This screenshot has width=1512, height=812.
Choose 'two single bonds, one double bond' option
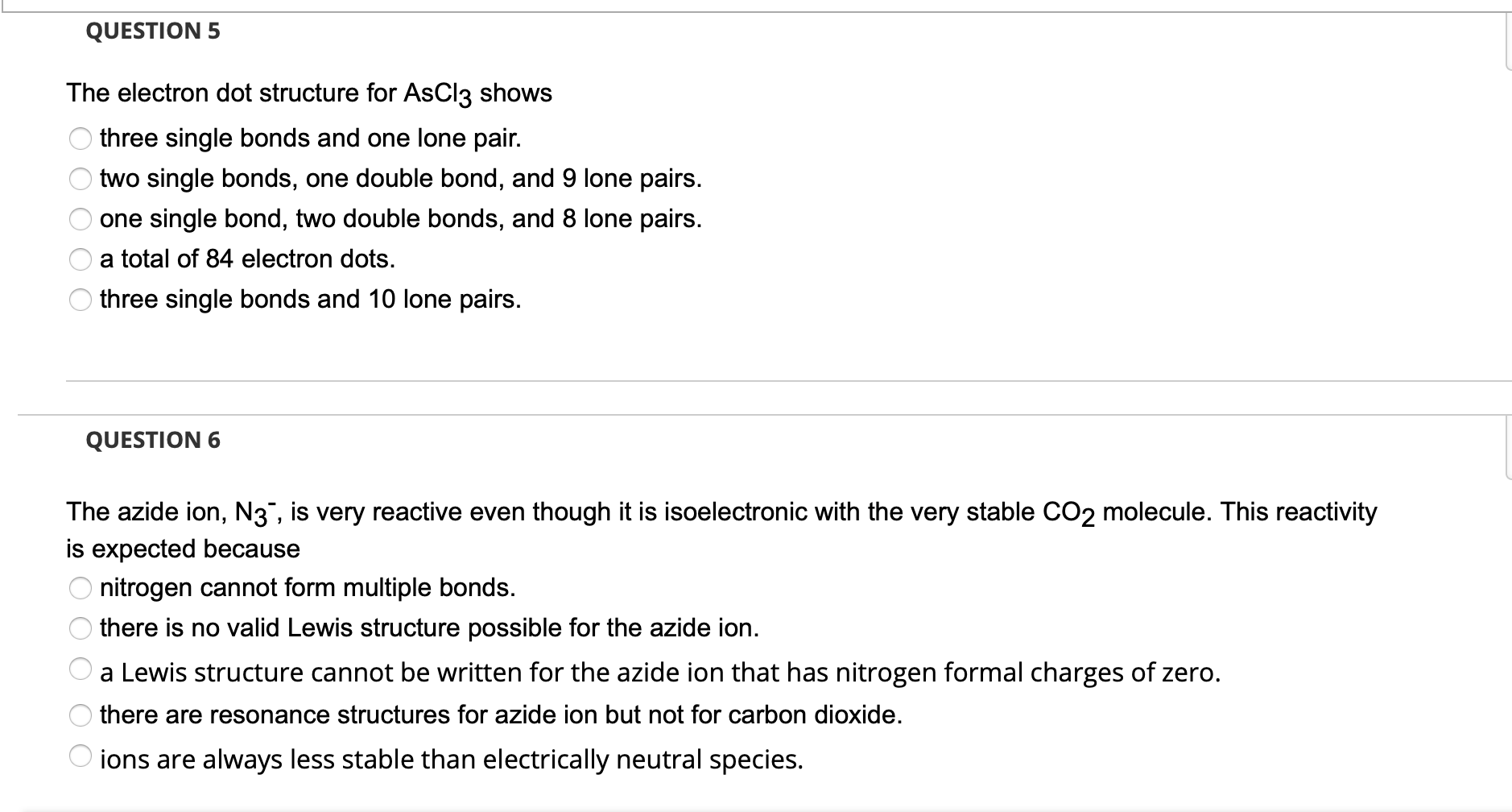[81, 180]
